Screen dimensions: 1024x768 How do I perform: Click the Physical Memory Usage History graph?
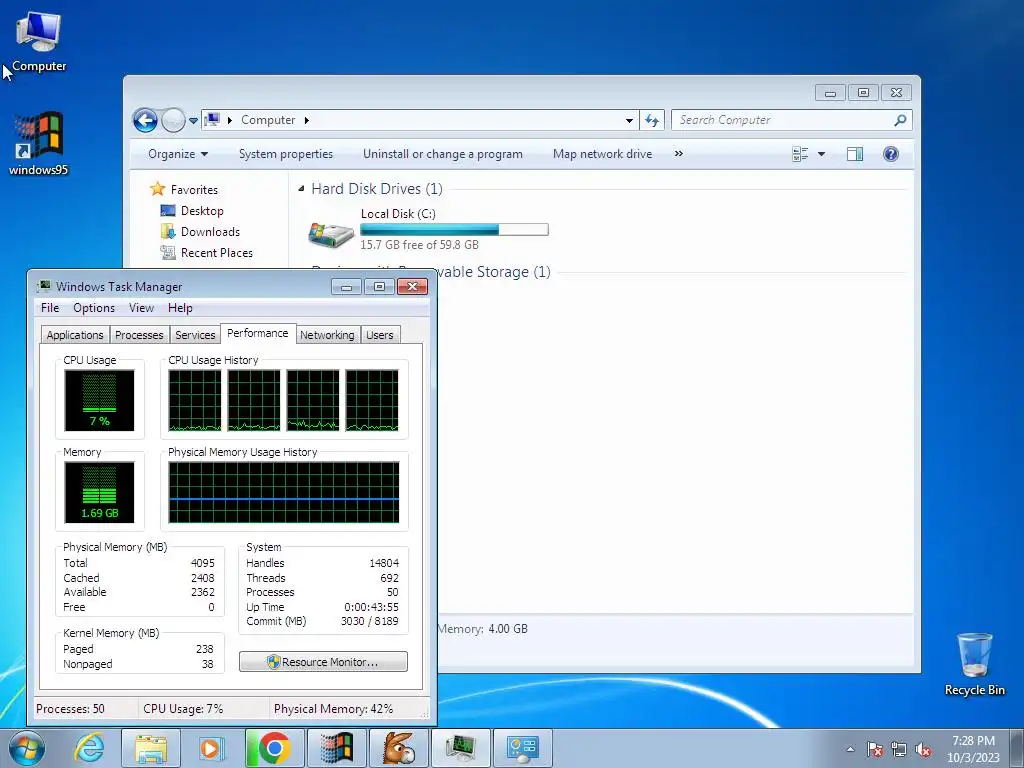tap(283, 492)
